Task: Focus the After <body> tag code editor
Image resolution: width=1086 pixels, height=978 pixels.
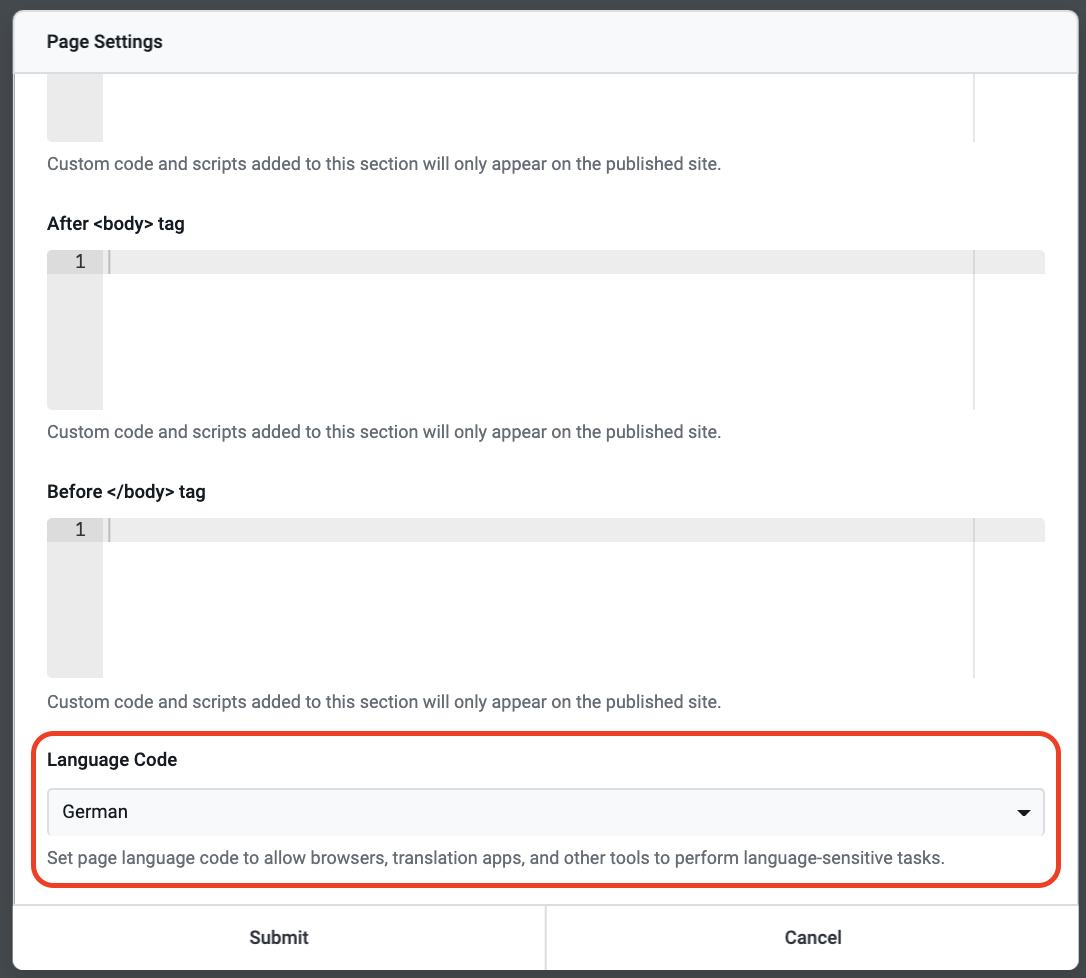Action: [546, 330]
